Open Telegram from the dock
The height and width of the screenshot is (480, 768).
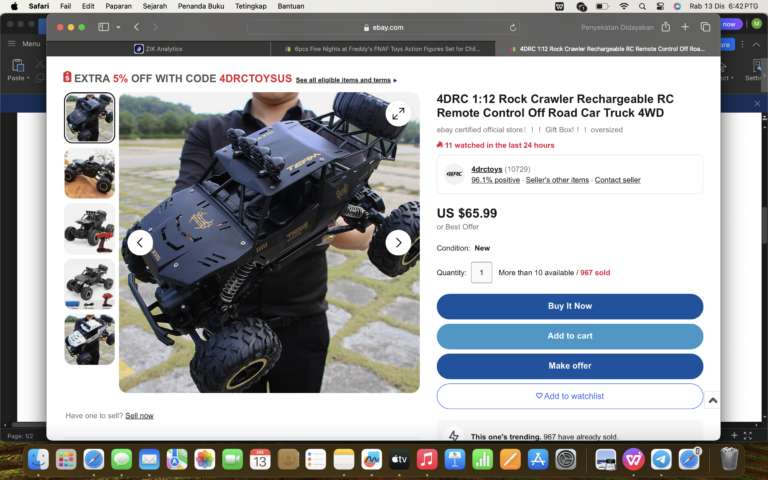point(661,459)
